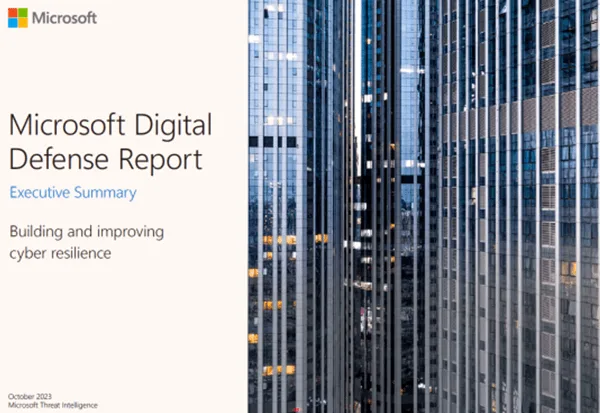The width and height of the screenshot is (600, 413).
Task: Click the blue Executive Summary heading
Action: pyautogui.click(x=72, y=192)
